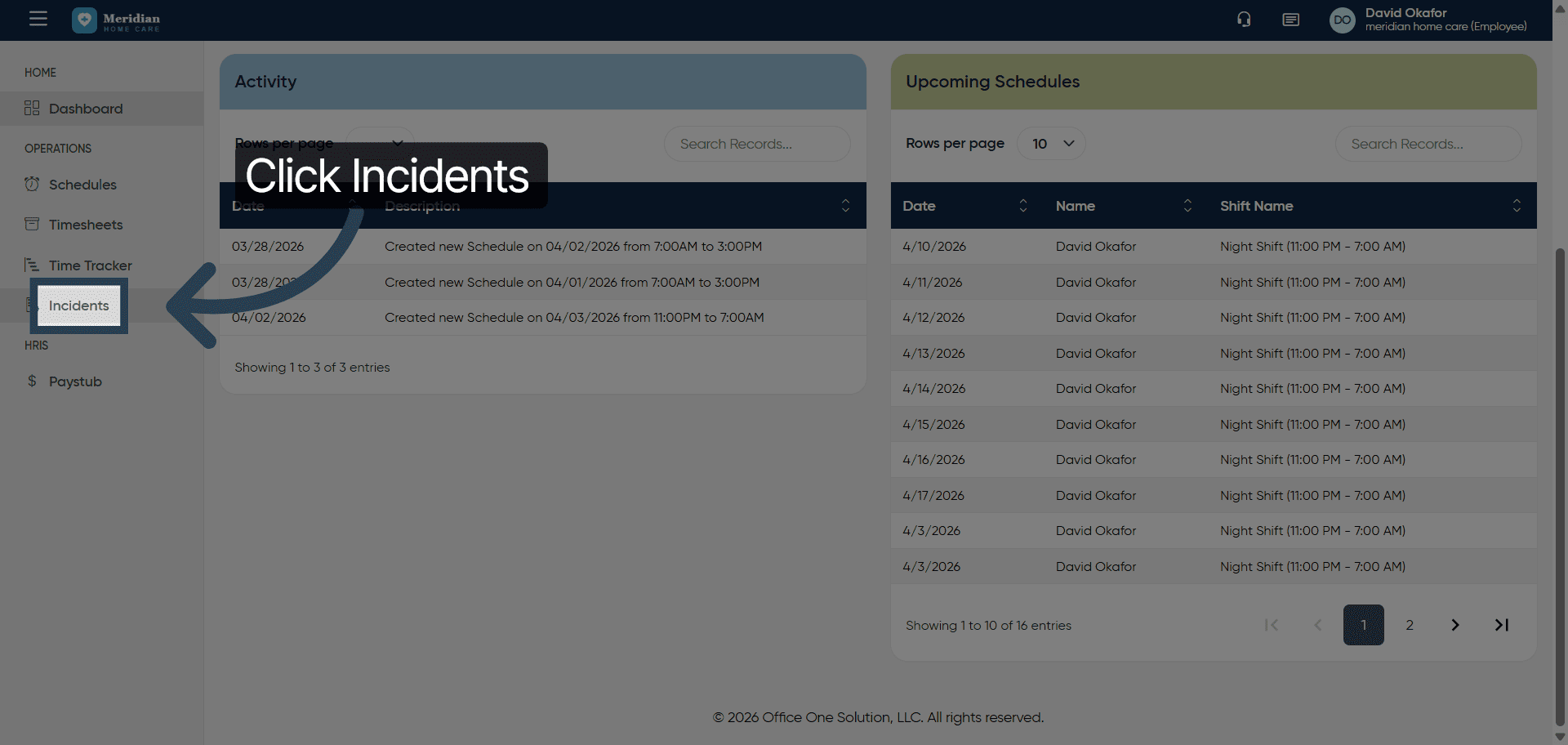Open Activity rows per page dropdown
The image size is (1568, 745).
pyautogui.click(x=381, y=143)
